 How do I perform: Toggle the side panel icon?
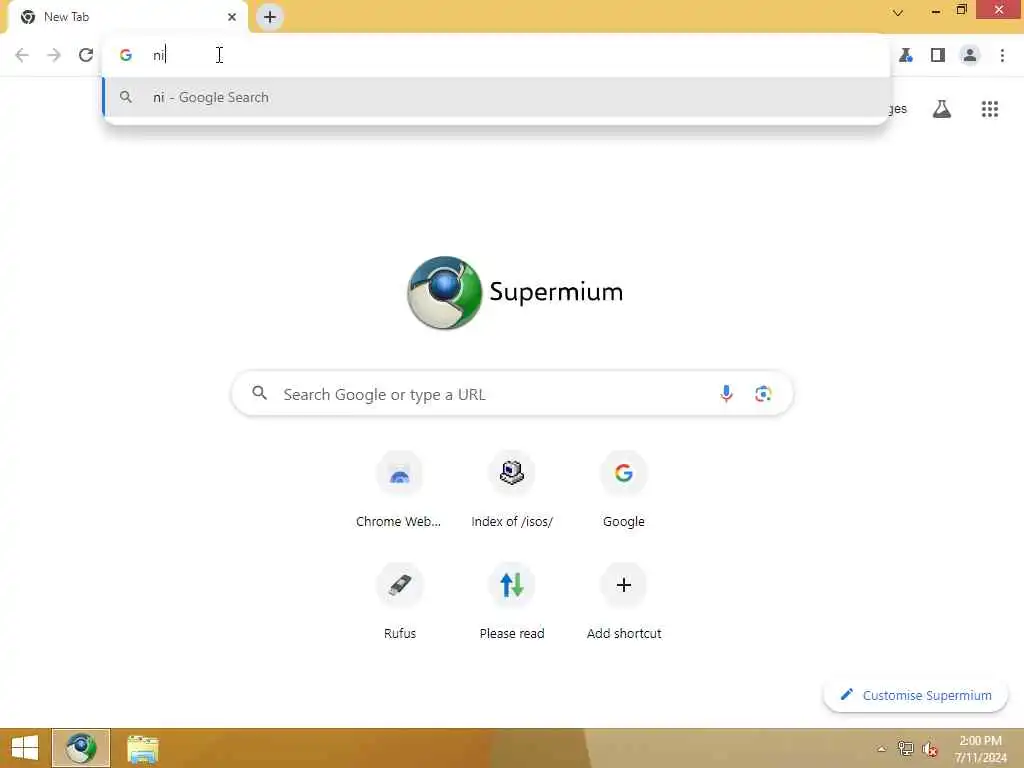coord(938,55)
